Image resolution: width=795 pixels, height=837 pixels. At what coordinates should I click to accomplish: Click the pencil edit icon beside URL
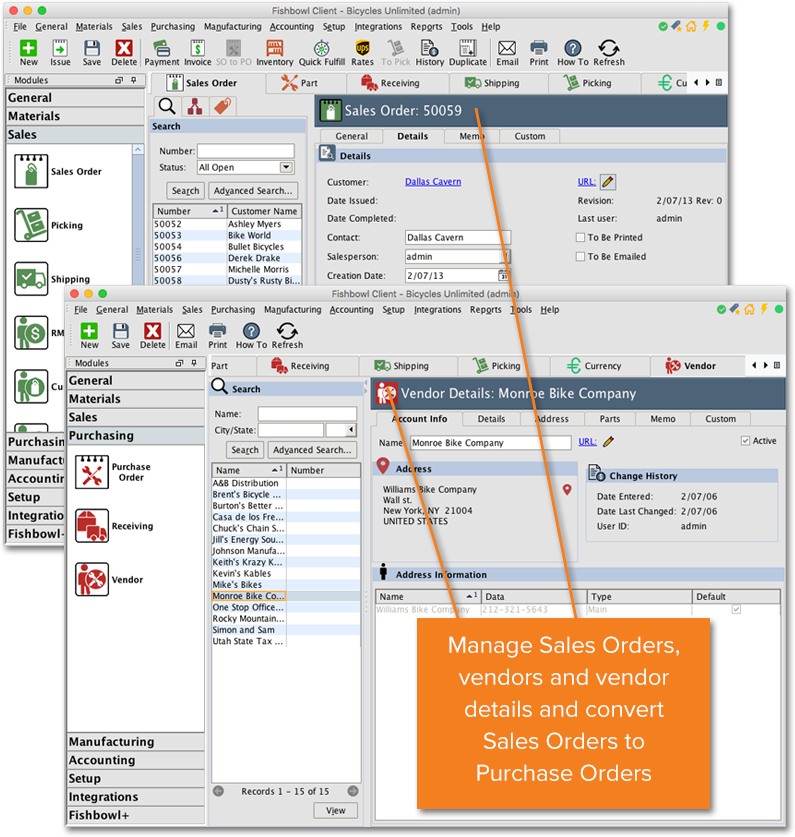[608, 182]
